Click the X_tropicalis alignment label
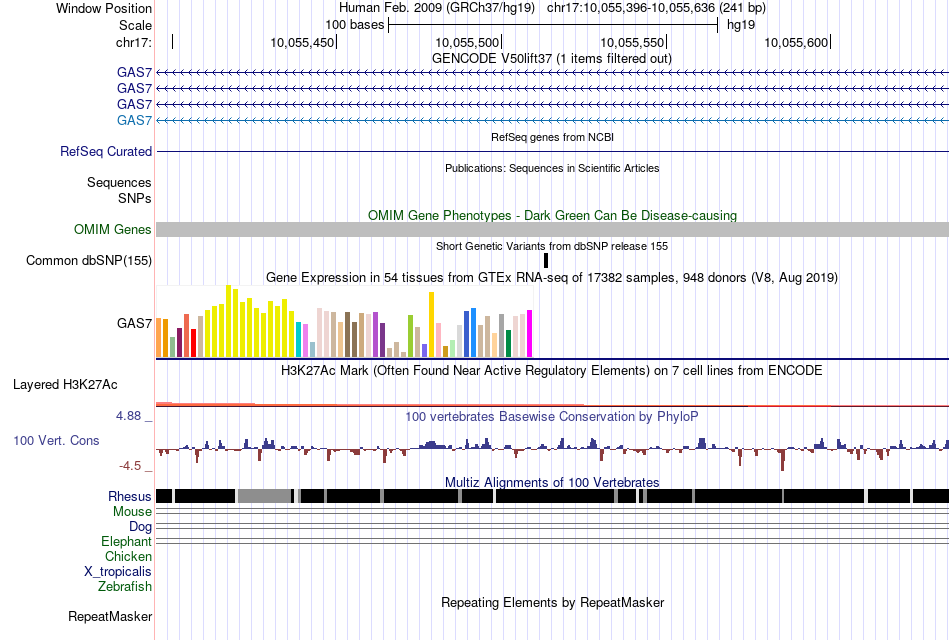The height and width of the screenshot is (640, 950). pos(118,572)
